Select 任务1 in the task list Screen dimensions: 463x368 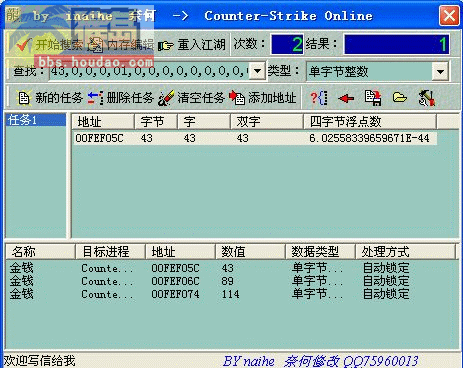(x=36, y=120)
